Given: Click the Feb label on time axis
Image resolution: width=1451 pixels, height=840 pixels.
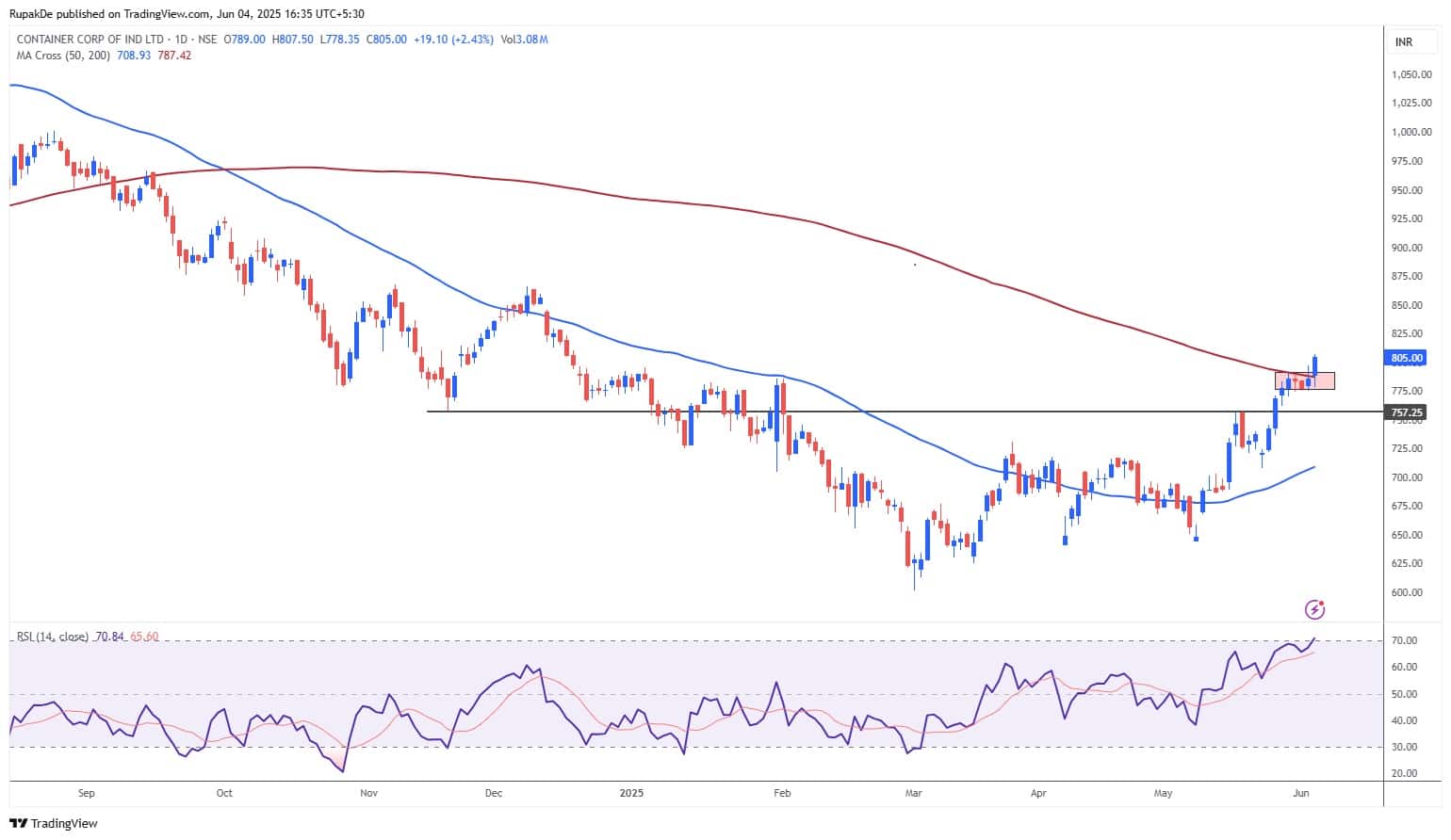Looking at the screenshot, I should [x=781, y=793].
